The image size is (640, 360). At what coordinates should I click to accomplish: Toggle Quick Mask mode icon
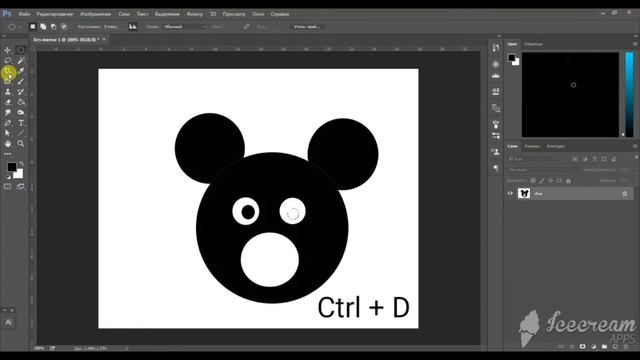[x=7, y=187]
